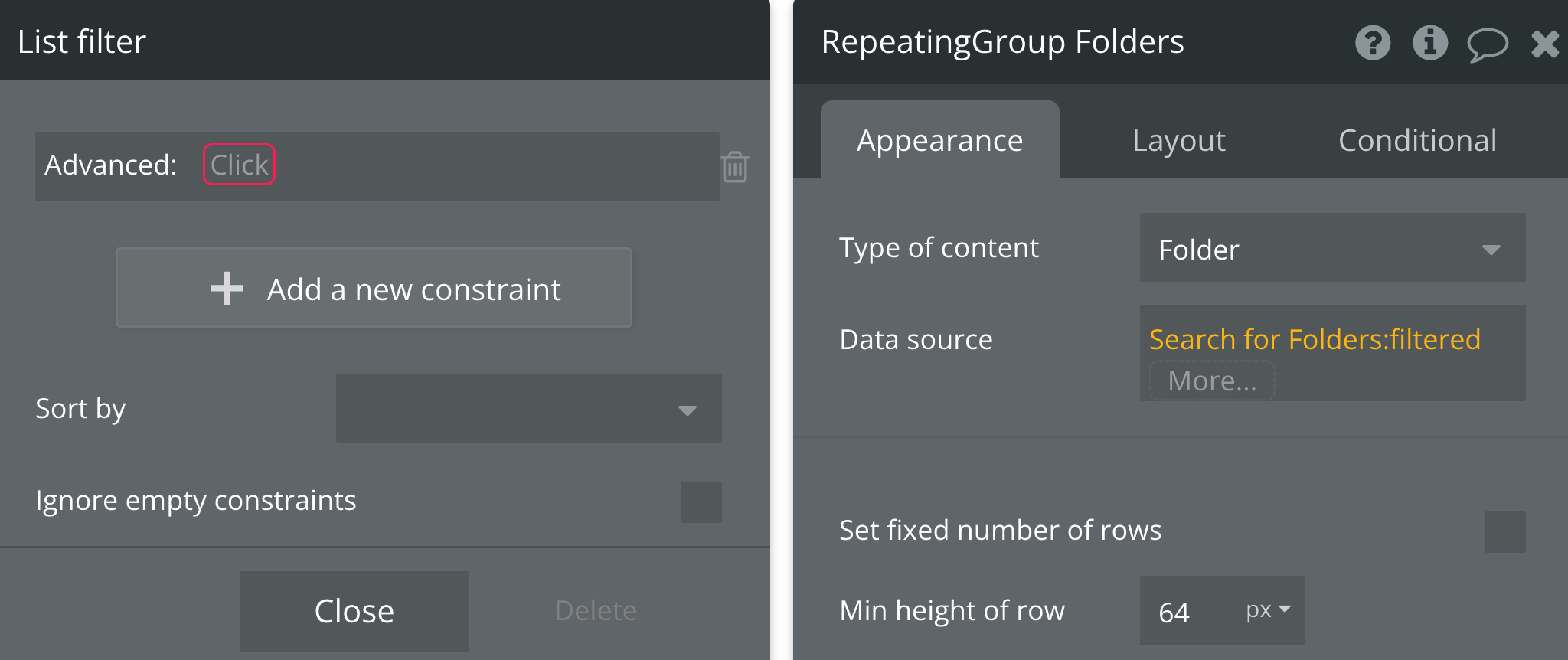This screenshot has height=660, width=1568.
Task: Select the Appearance tab
Action: click(x=939, y=141)
